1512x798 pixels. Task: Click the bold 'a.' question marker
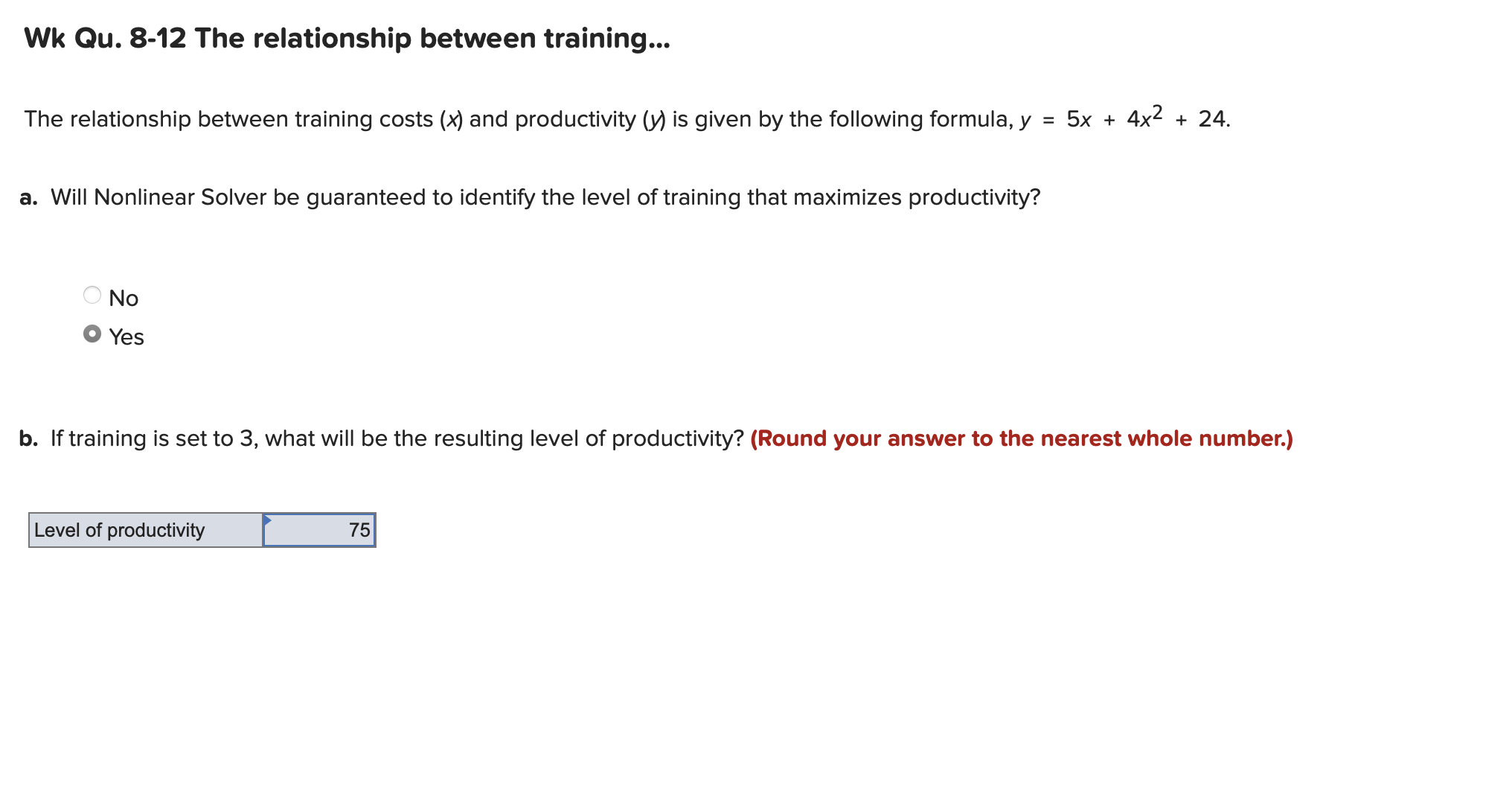29,198
